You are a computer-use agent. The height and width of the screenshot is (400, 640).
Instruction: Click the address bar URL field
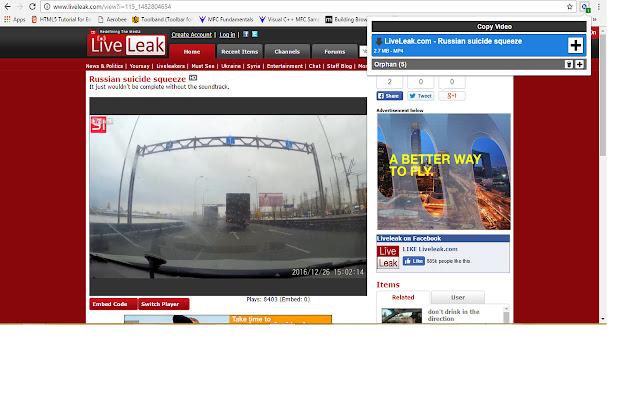click(x=306, y=7)
